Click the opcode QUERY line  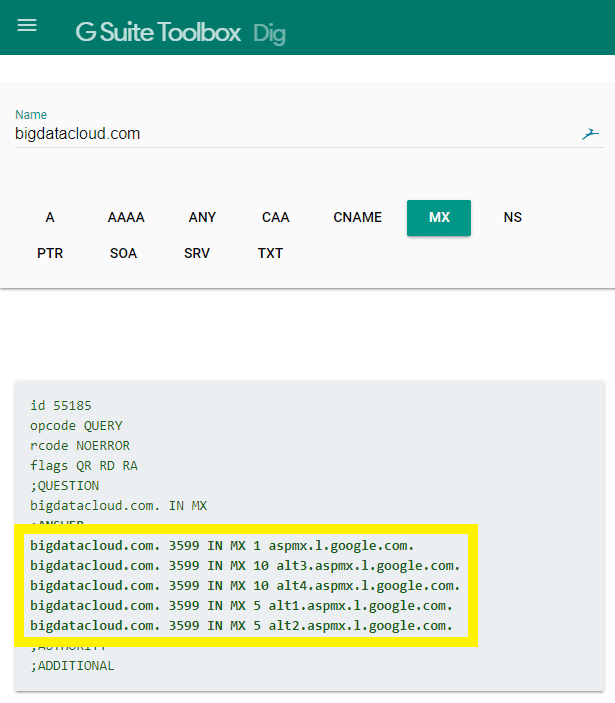click(76, 425)
